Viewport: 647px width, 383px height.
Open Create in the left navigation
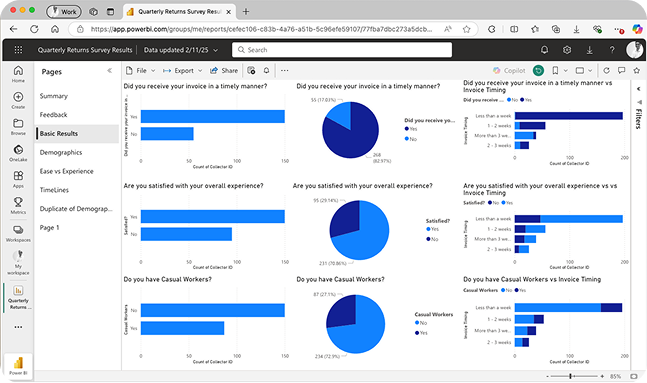18,100
